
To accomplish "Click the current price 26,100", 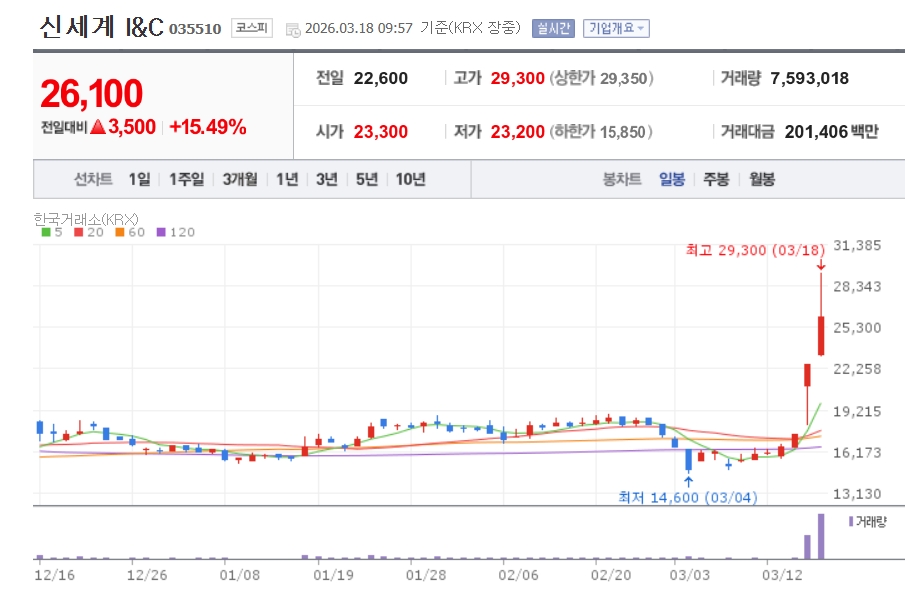I will pyautogui.click(x=92, y=94).
